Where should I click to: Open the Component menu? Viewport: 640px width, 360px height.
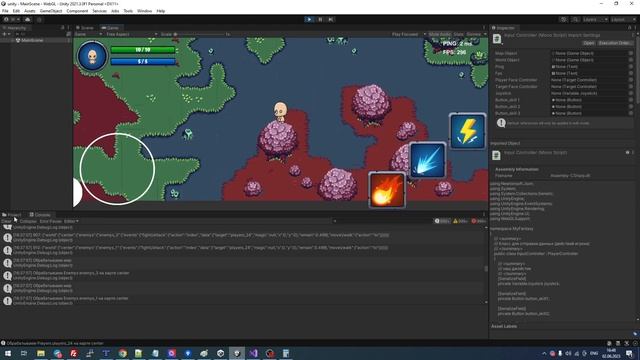click(x=77, y=11)
